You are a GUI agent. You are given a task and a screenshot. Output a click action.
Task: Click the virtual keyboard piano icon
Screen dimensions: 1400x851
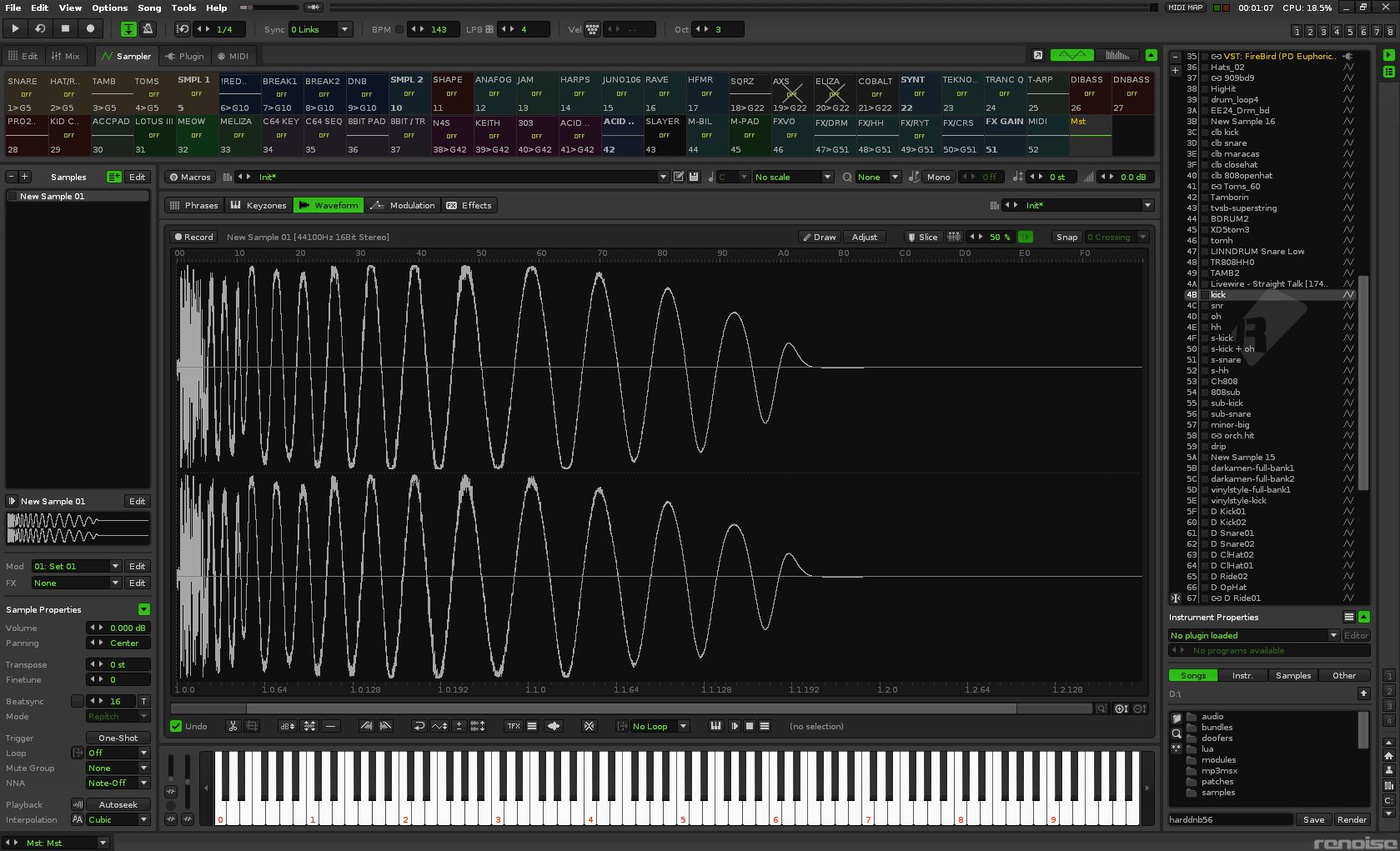pyautogui.click(x=715, y=726)
